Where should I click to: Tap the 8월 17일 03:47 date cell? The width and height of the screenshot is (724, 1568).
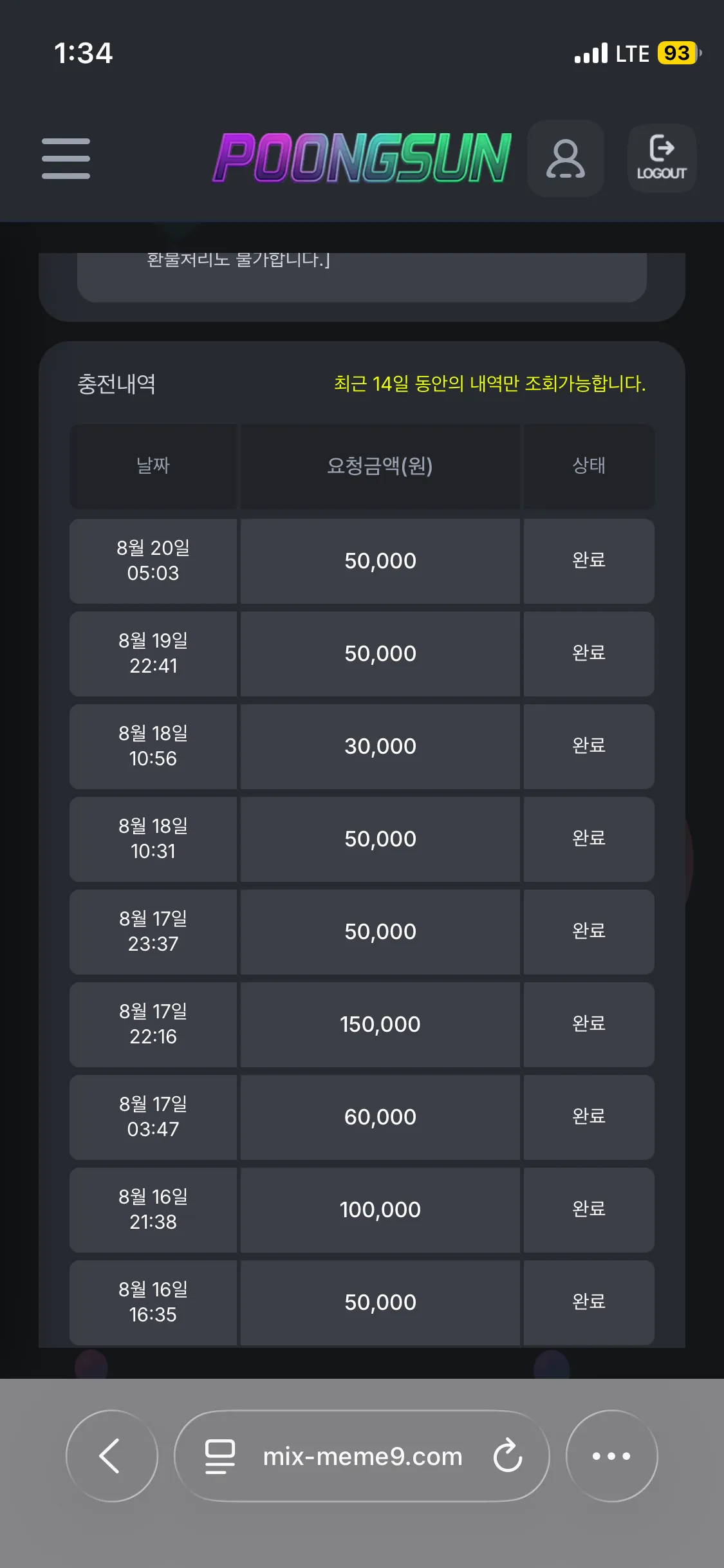153,1117
